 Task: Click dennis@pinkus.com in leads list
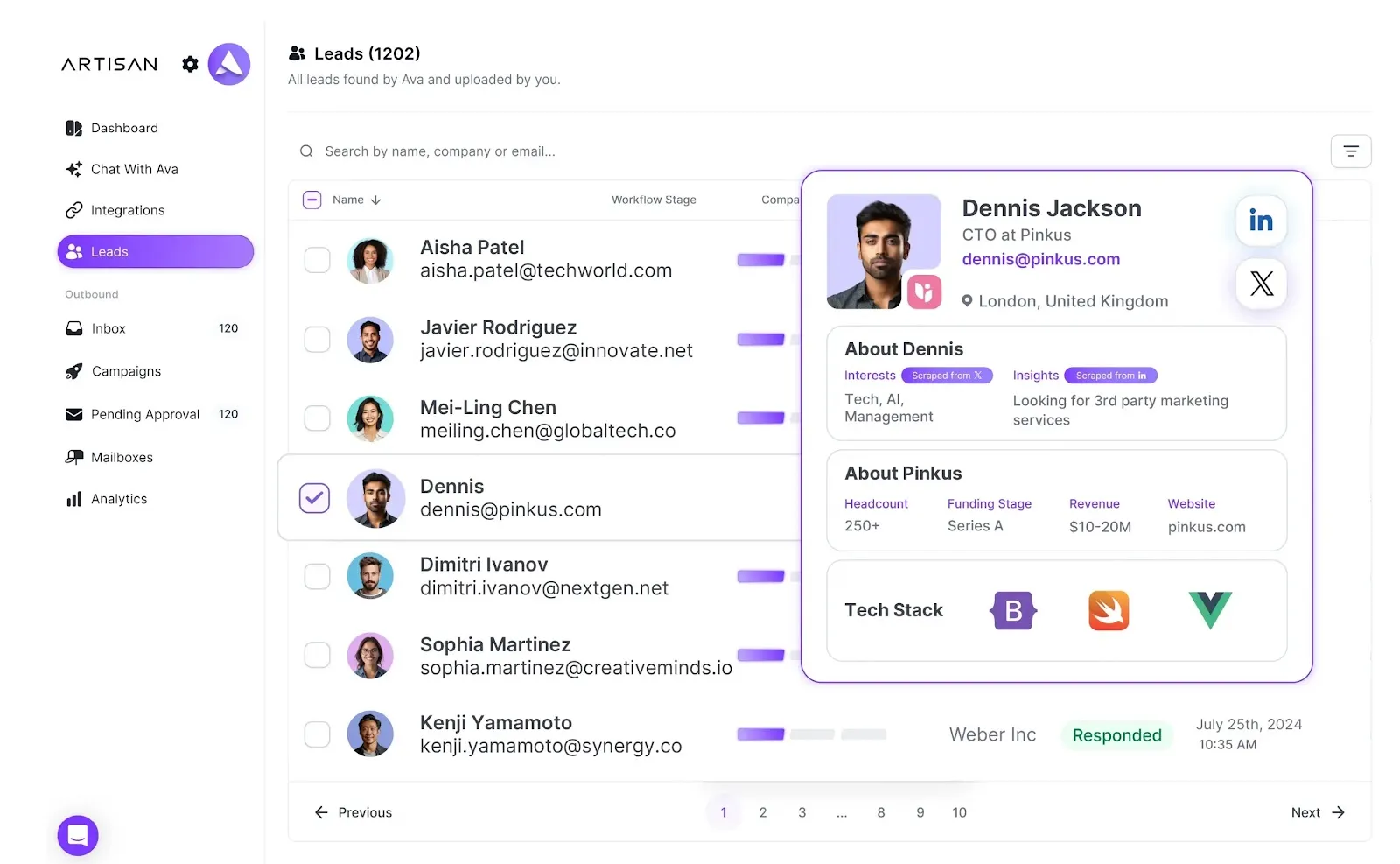tap(511, 509)
